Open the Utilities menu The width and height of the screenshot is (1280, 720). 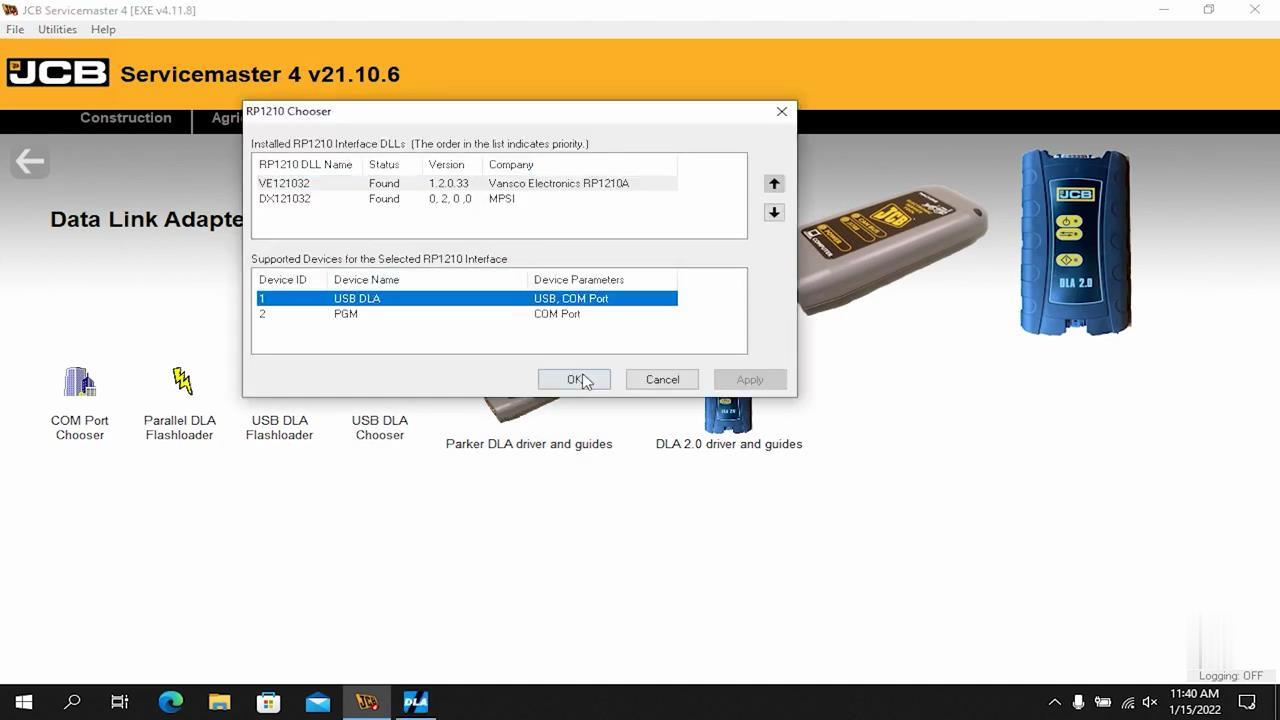[x=57, y=29]
